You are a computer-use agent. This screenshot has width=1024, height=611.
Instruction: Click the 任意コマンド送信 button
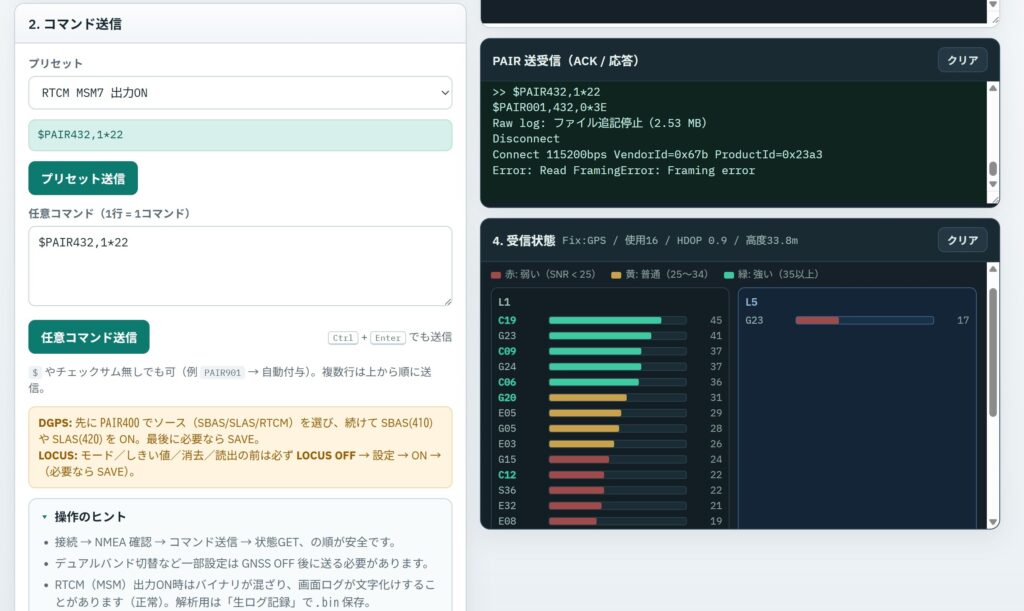[x=89, y=337]
